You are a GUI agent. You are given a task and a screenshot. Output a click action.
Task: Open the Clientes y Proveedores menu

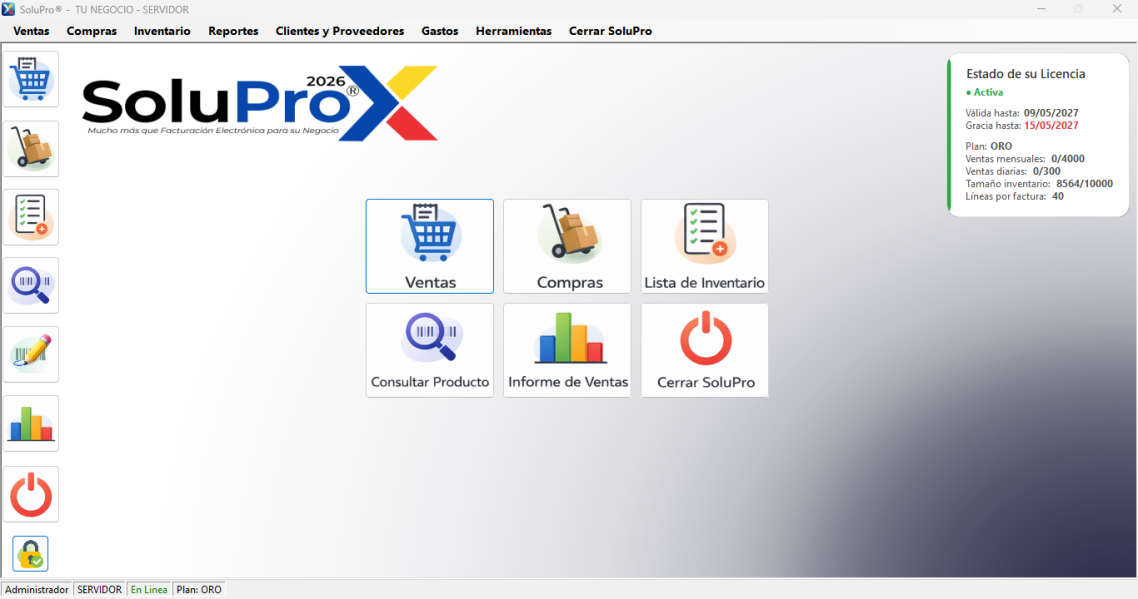tap(340, 31)
